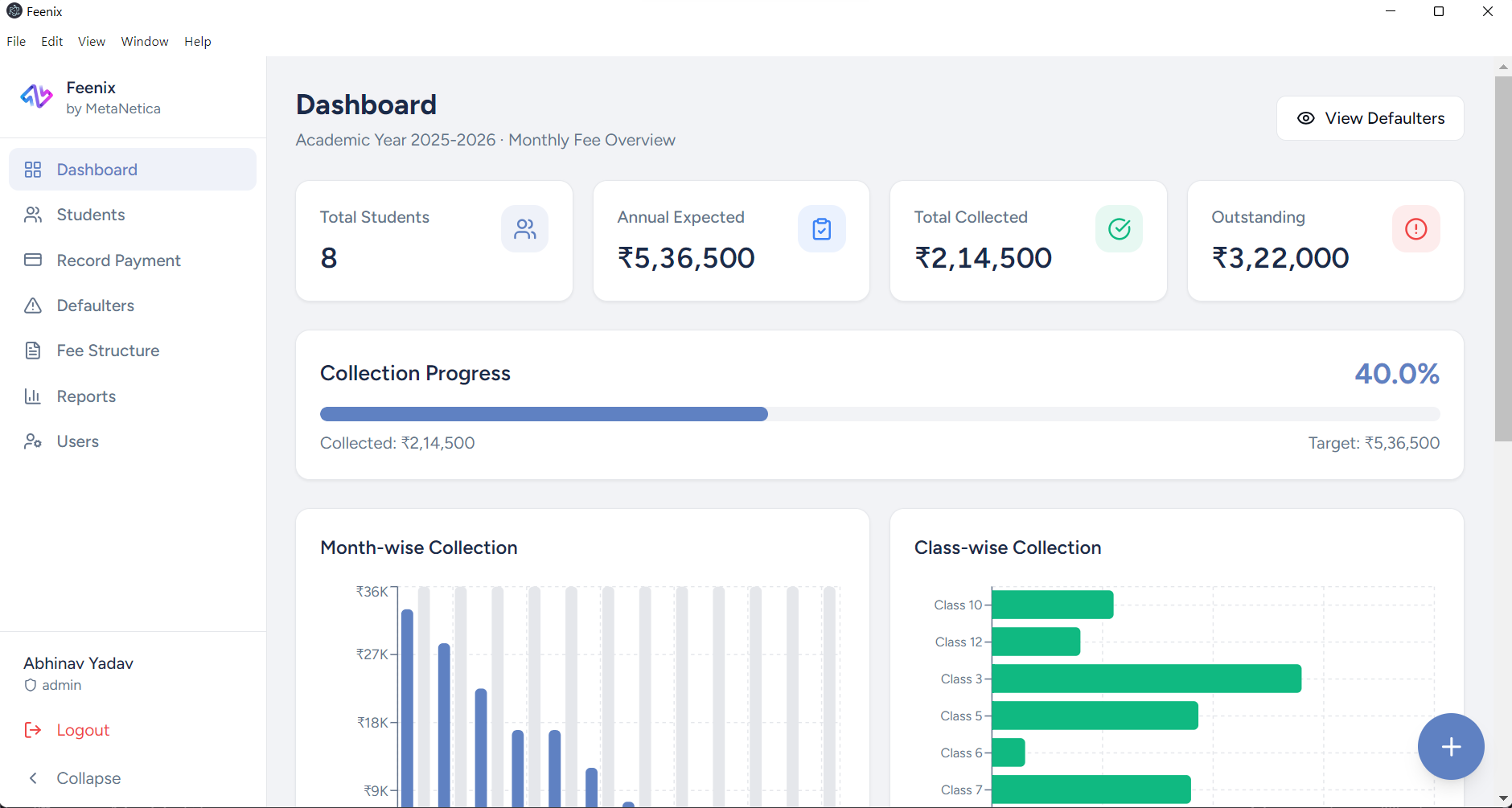
Task: Go to the Students page
Action: 133,215
